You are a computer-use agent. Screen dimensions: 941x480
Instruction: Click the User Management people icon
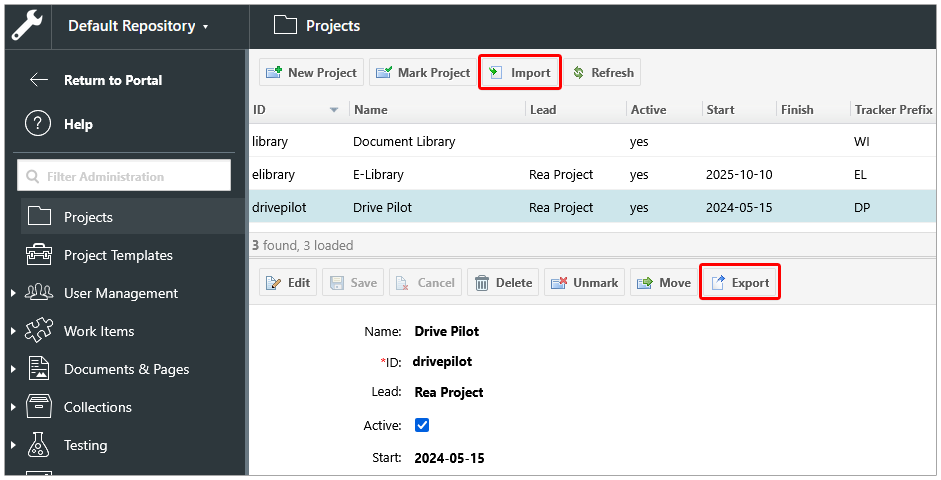click(x=39, y=292)
